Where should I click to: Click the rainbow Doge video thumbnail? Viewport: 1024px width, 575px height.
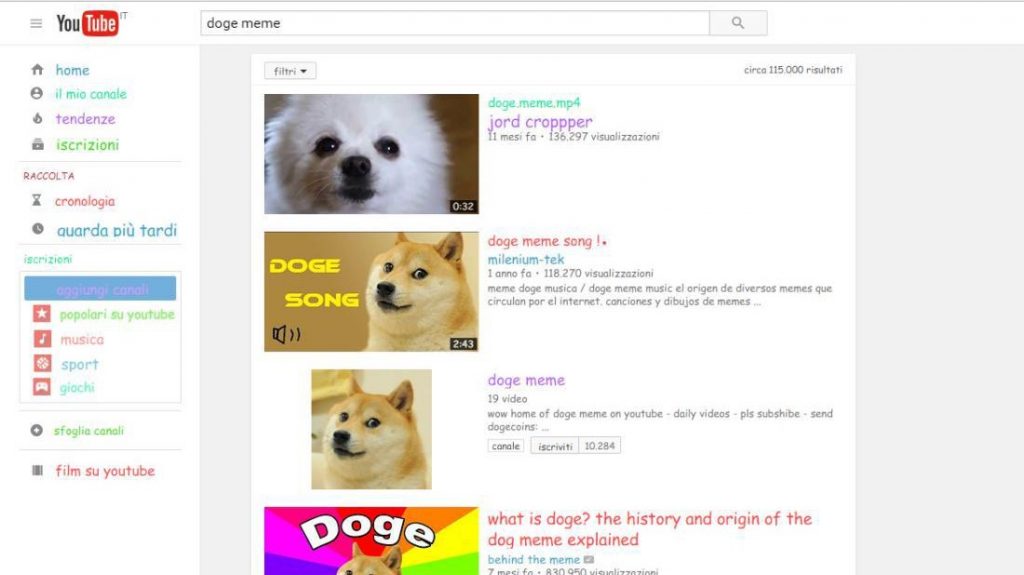point(371,541)
